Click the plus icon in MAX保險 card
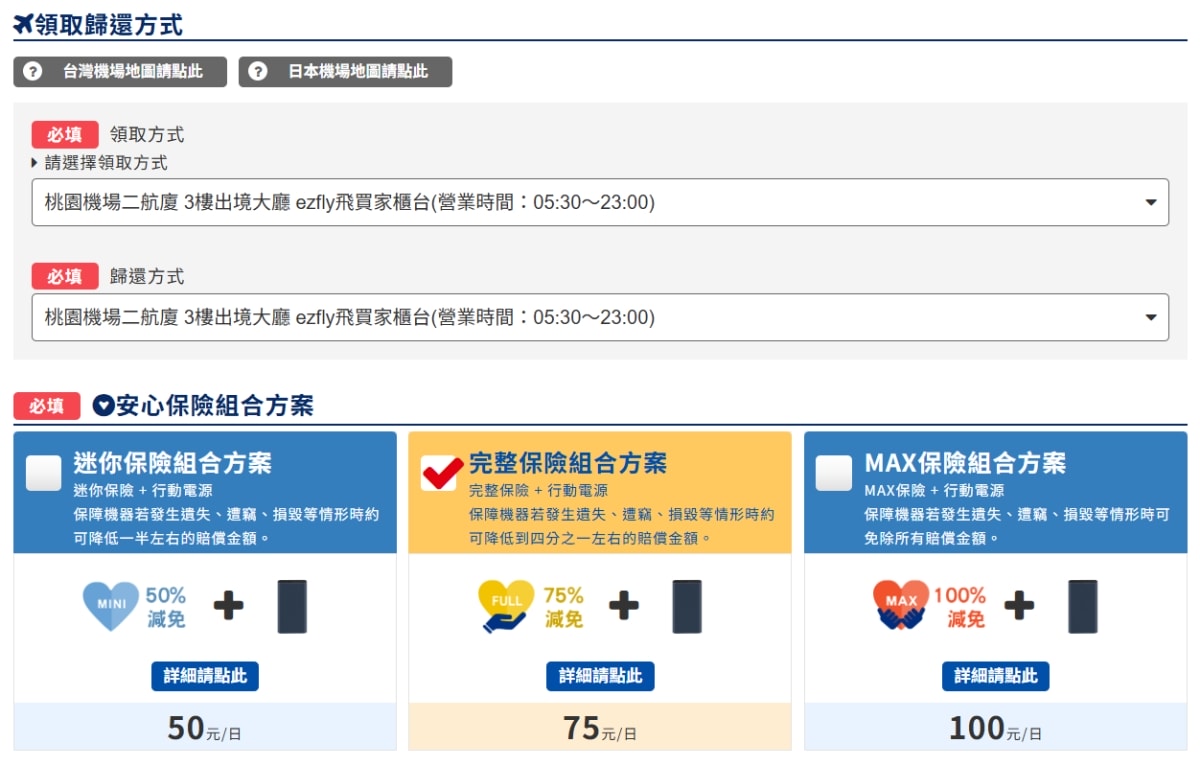 (x=1020, y=605)
